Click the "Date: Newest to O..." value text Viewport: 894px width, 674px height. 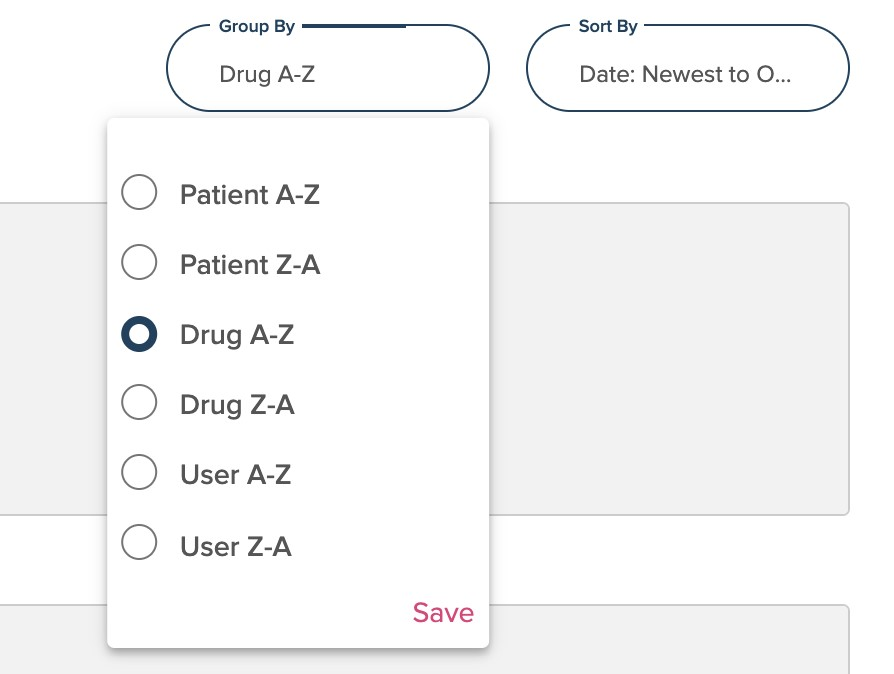pyautogui.click(x=685, y=74)
